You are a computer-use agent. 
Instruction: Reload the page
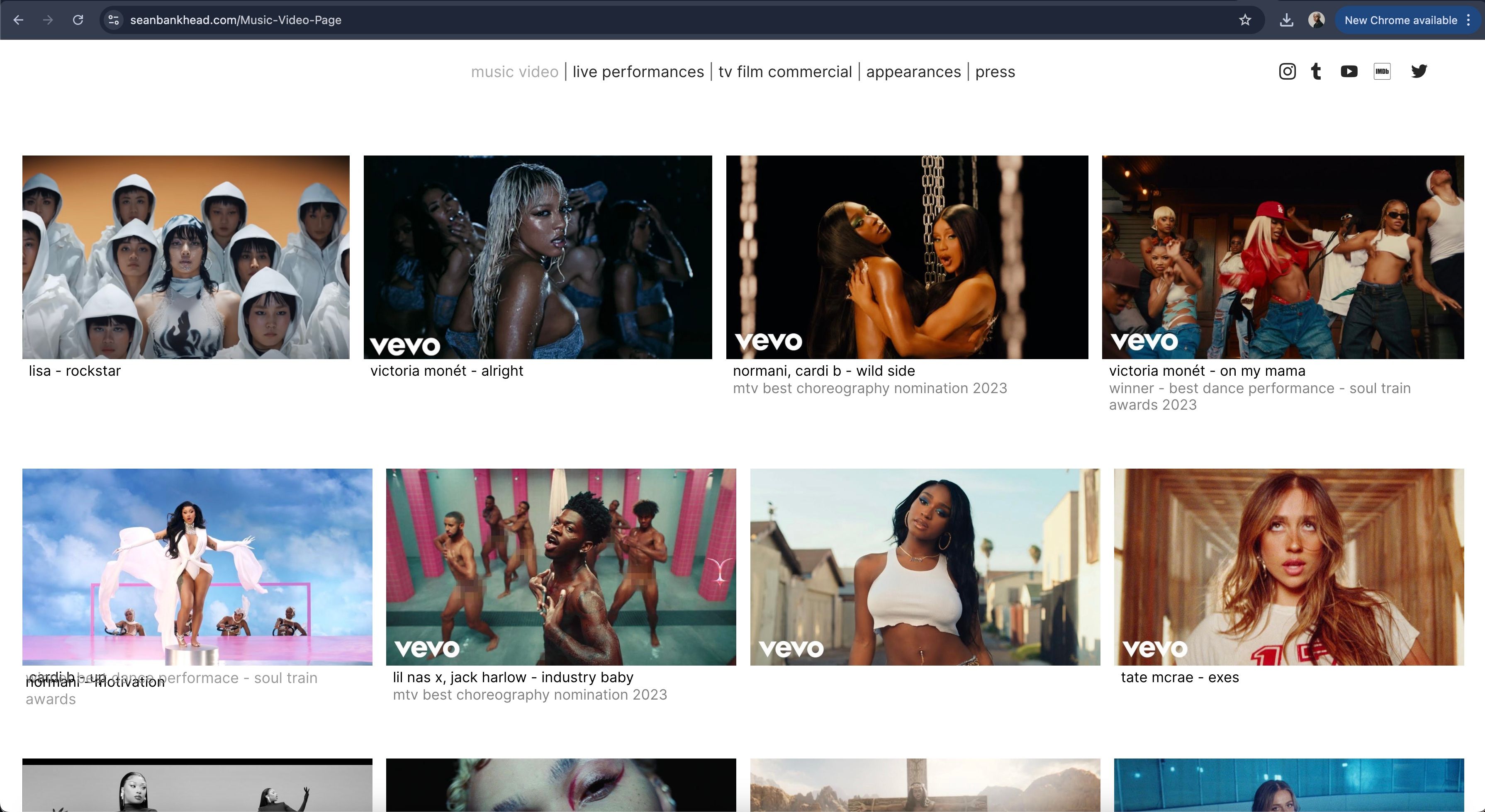(78, 20)
